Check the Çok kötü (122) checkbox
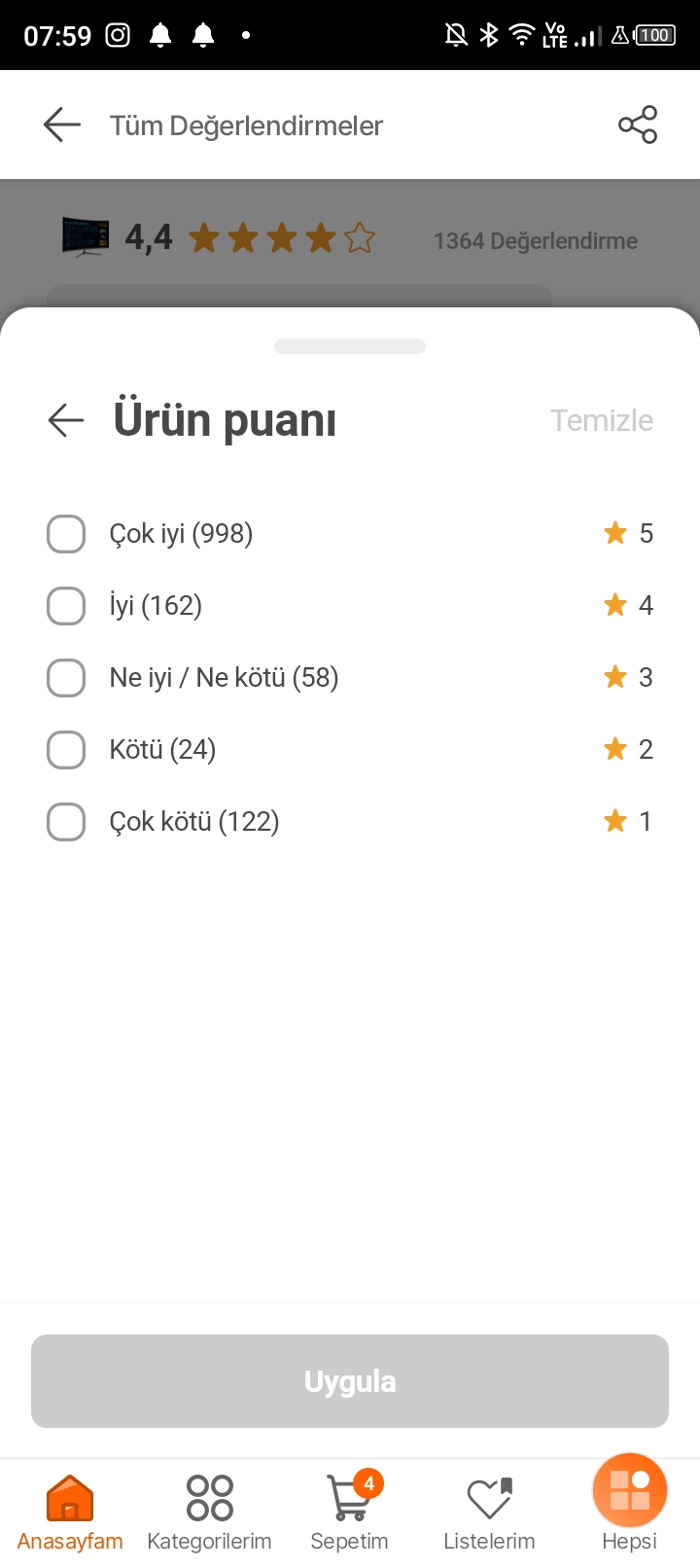 [x=66, y=822]
